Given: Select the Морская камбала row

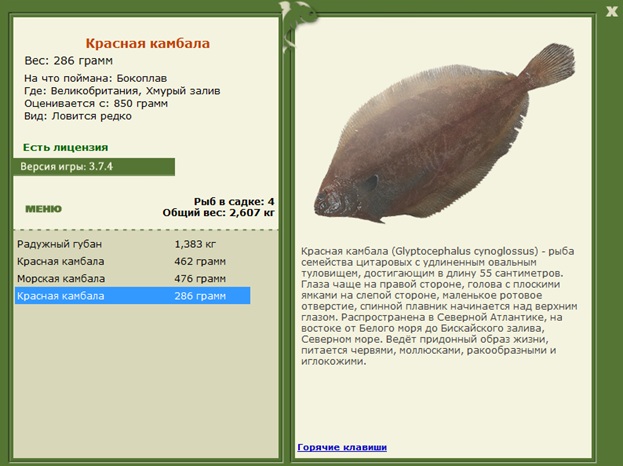Looking at the screenshot, I should (x=133, y=278).
